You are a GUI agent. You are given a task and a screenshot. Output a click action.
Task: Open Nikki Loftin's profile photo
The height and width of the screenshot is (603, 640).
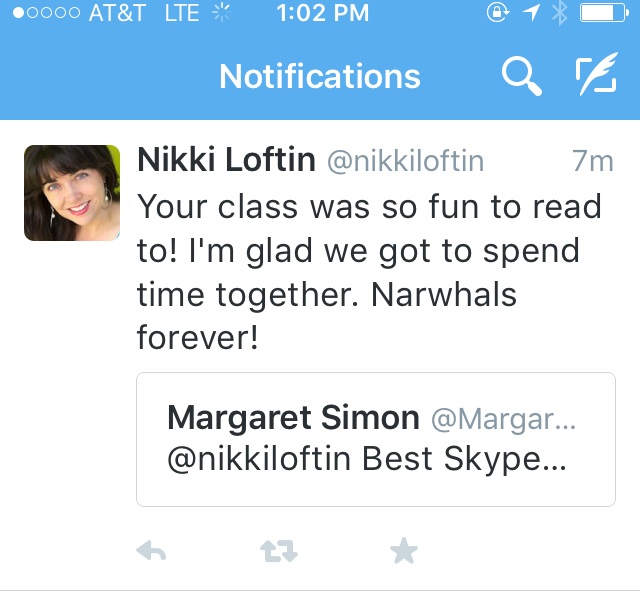point(72,193)
